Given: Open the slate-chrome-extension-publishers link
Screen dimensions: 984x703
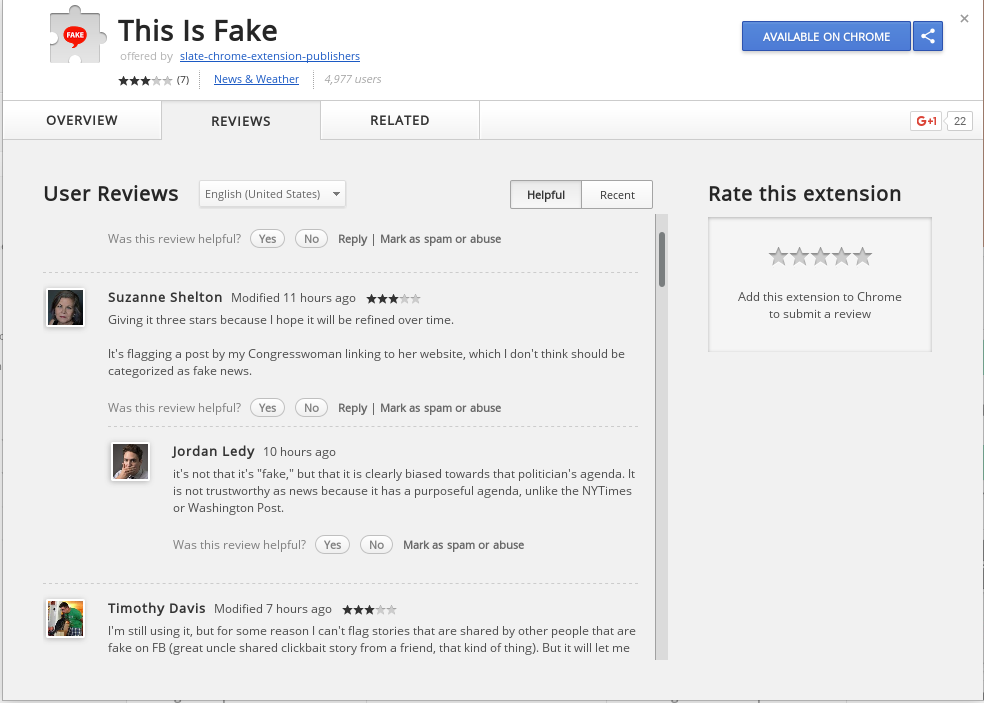Looking at the screenshot, I should (x=270, y=56).
